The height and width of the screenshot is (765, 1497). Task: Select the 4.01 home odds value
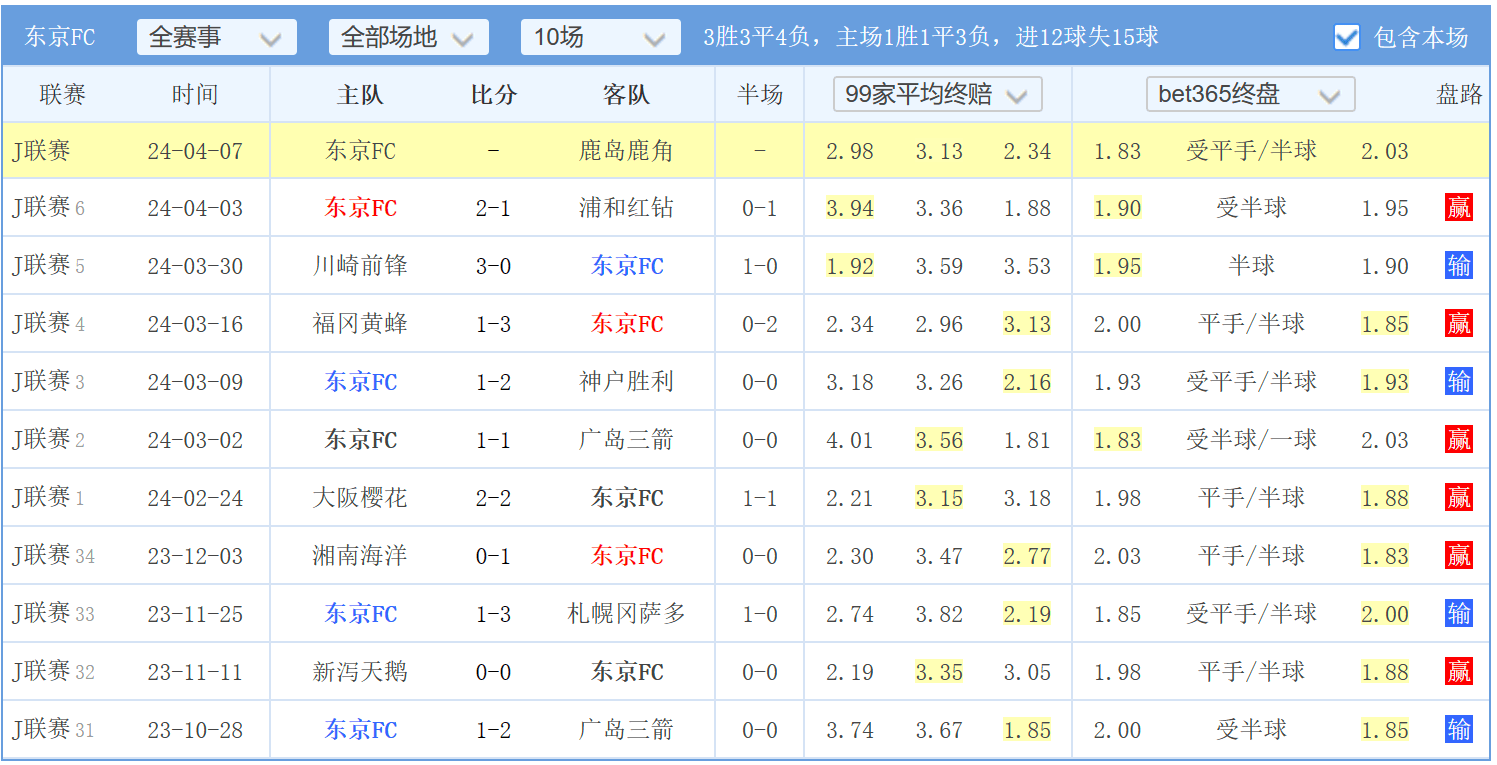(850, 440)
